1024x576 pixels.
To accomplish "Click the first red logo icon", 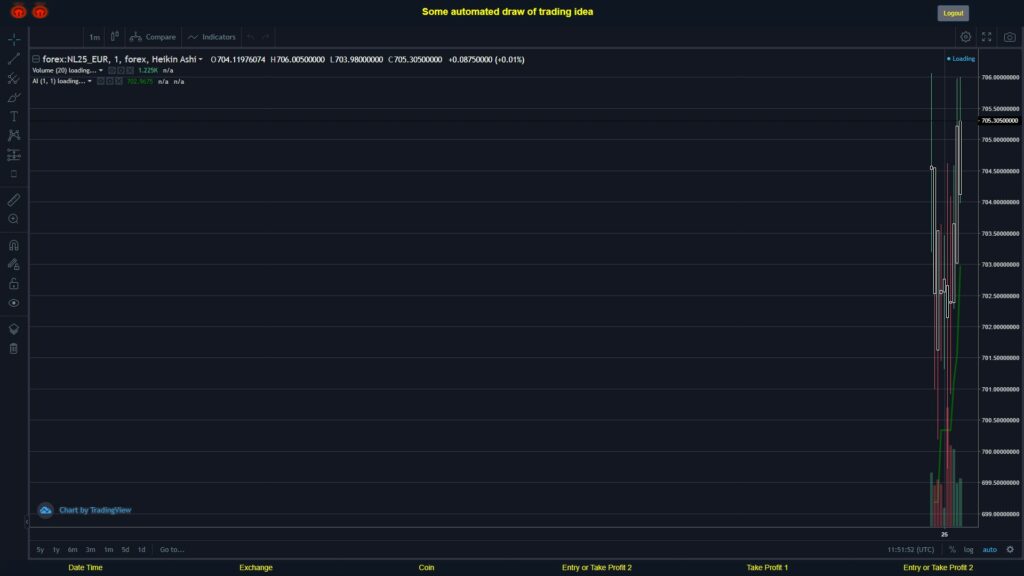I will point(18,11).
